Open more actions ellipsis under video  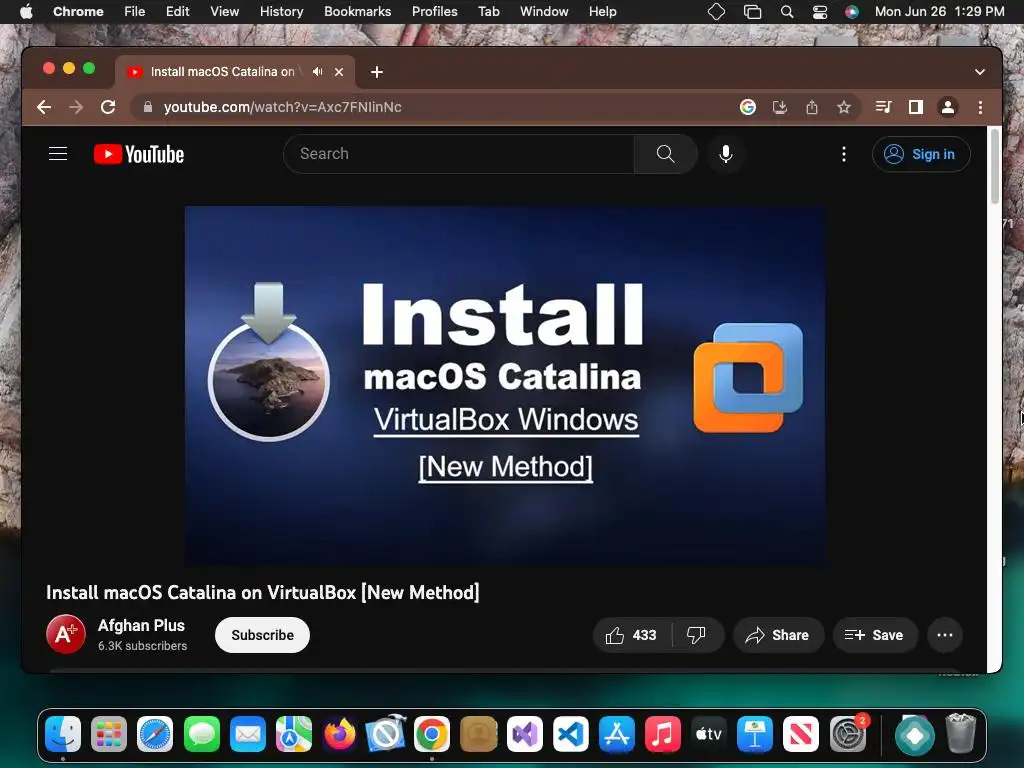(945, 635)
